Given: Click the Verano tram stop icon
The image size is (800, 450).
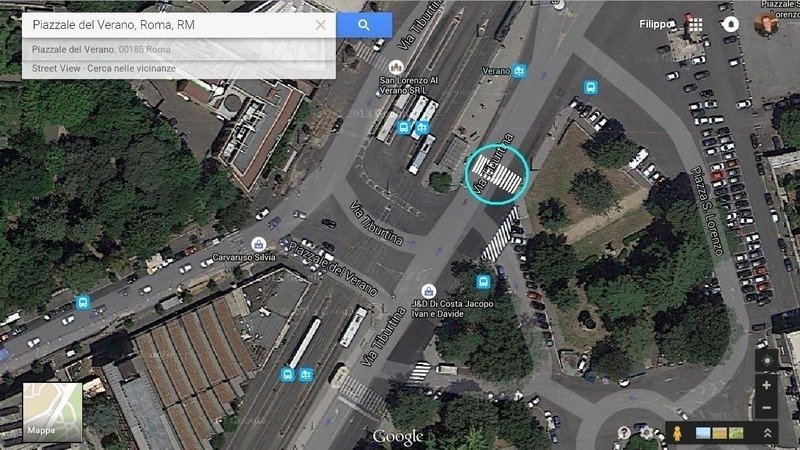Looking at the screenshot, I should tap(519, 71).
